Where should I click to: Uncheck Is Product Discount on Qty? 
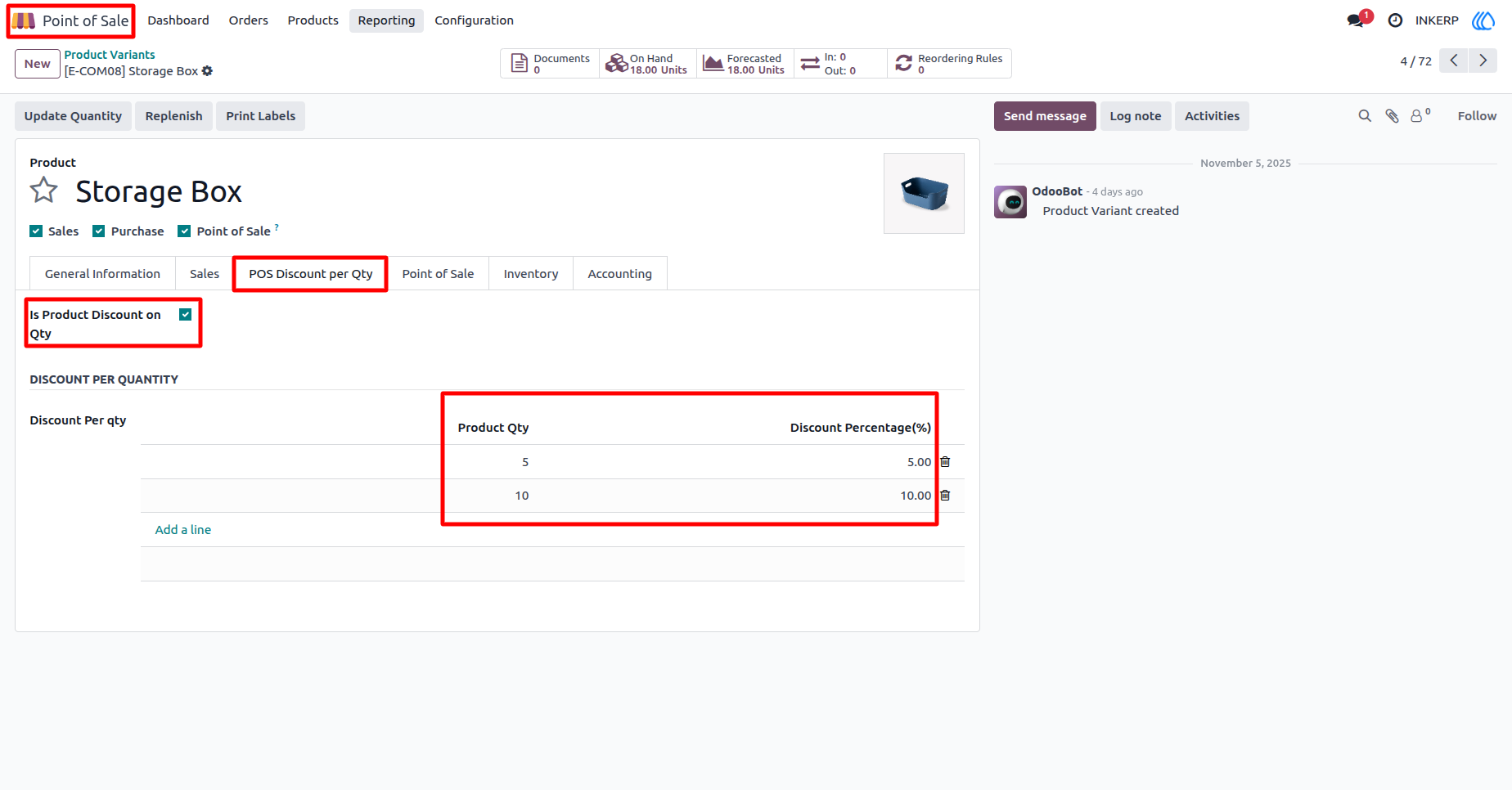(x=186, y=315)
